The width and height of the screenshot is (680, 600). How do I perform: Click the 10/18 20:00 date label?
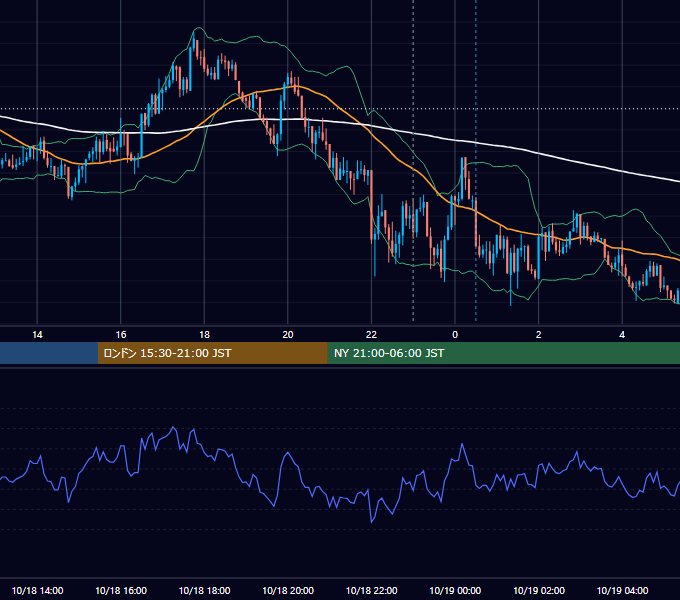coord(288,590)
